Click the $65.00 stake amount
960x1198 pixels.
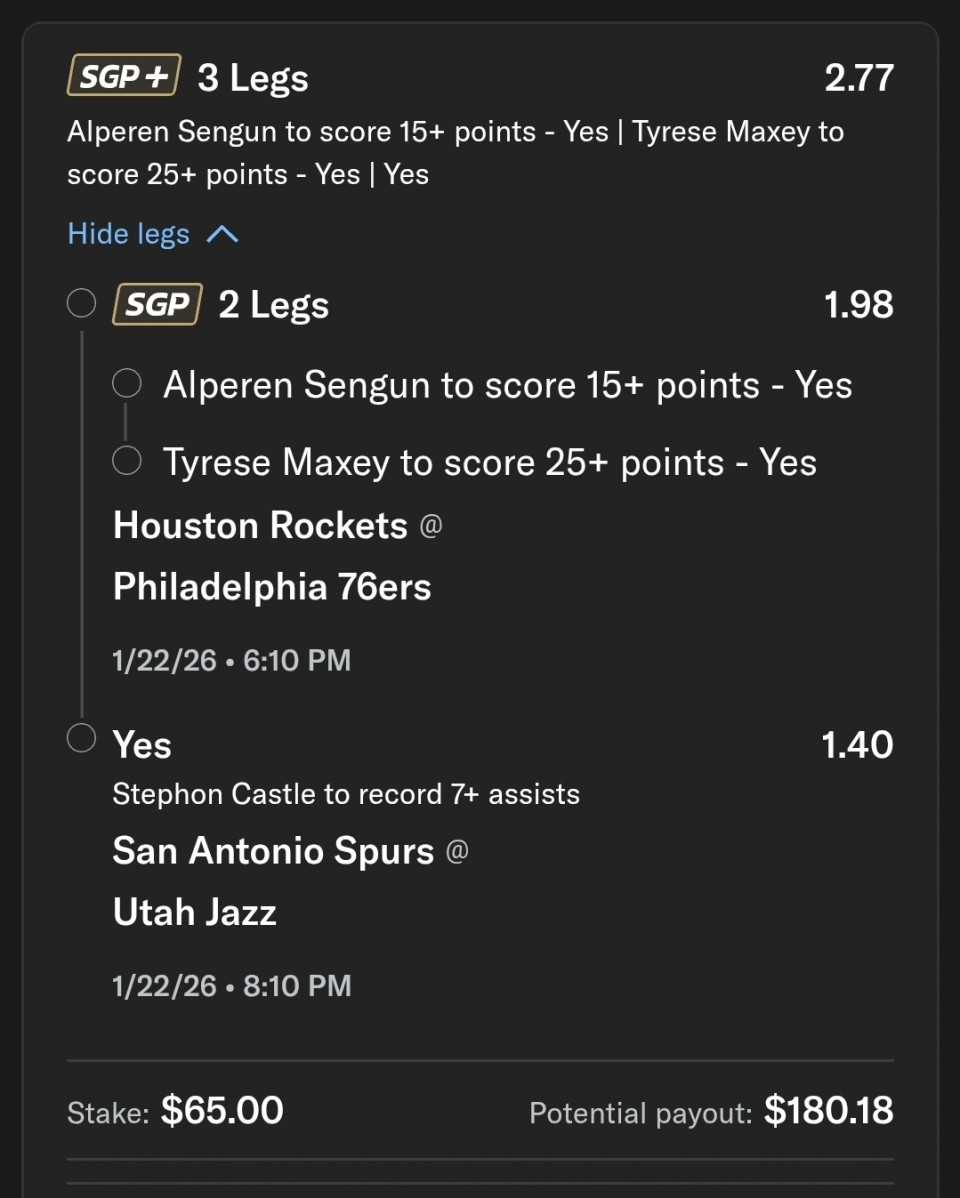(x=222, y=1111)
